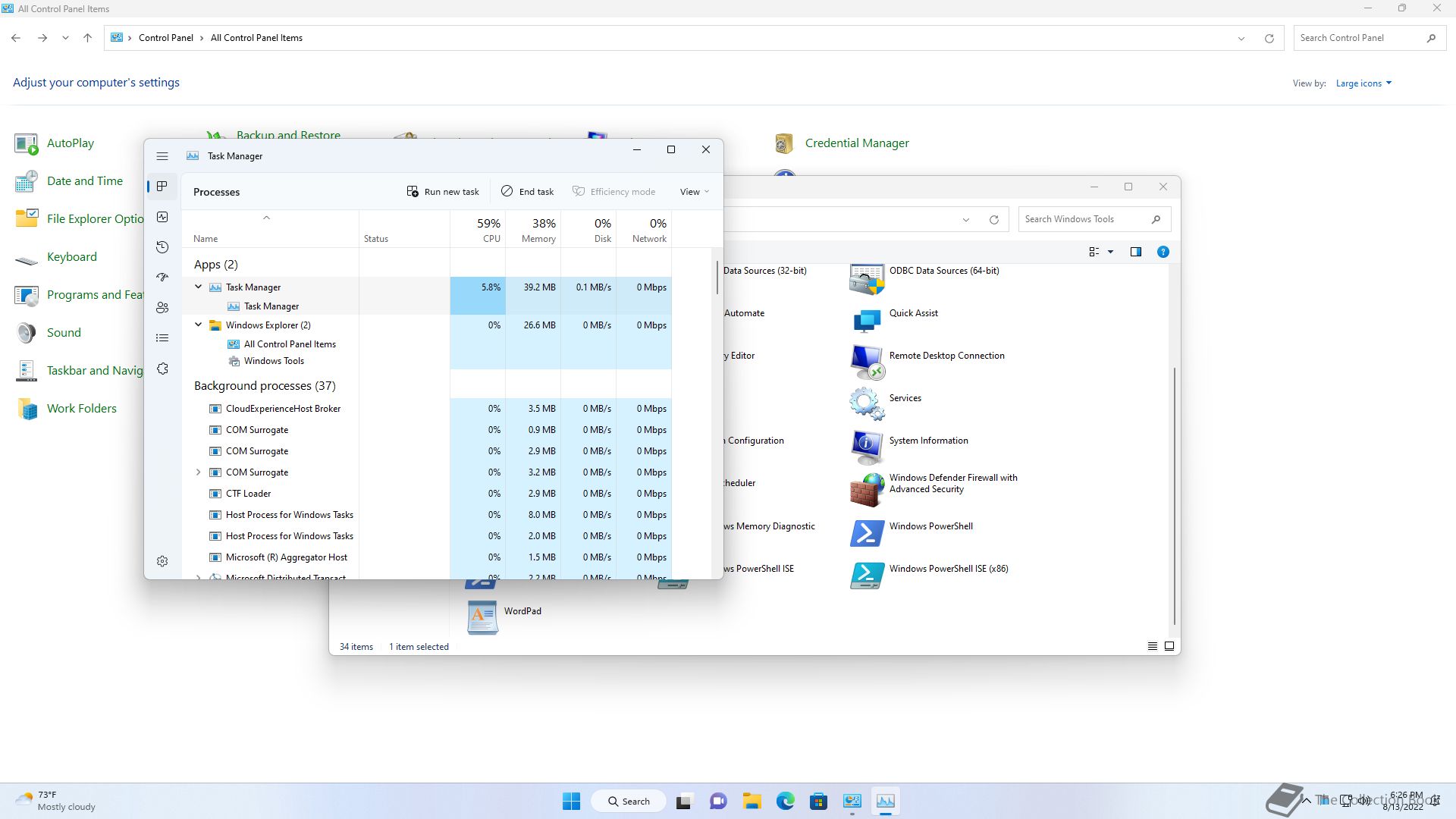1456x819 pixels.
Task: Open Task Manager hamburger navigation menu
Action: [162, 156]
